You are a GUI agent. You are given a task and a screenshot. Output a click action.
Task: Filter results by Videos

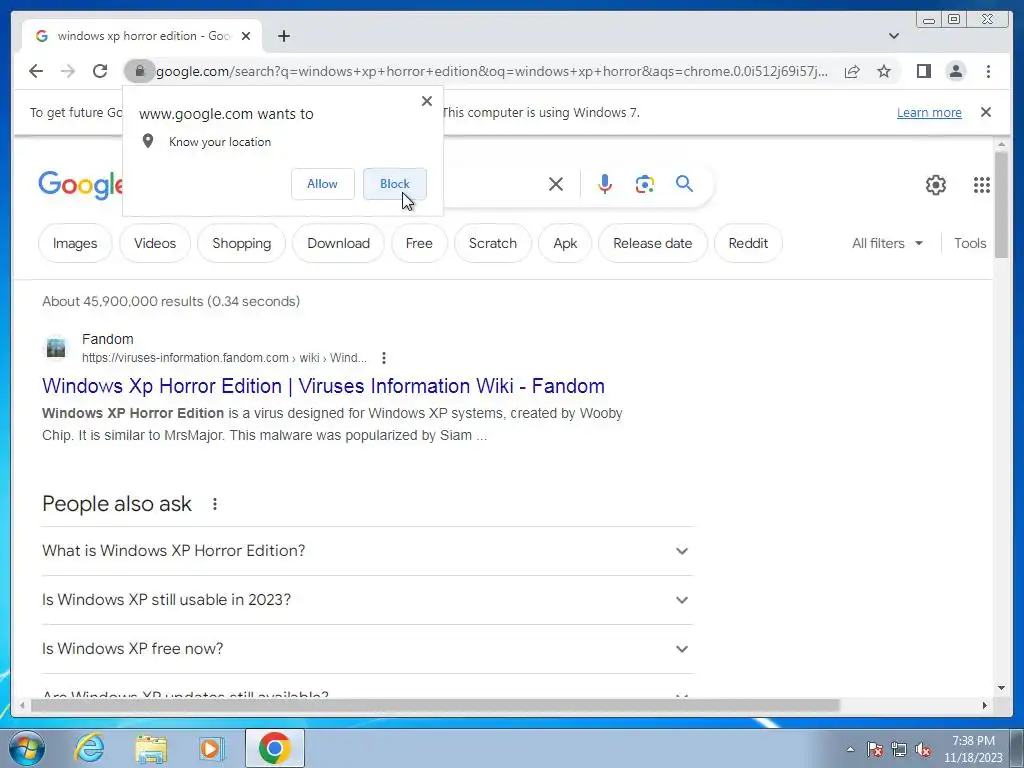155,243
